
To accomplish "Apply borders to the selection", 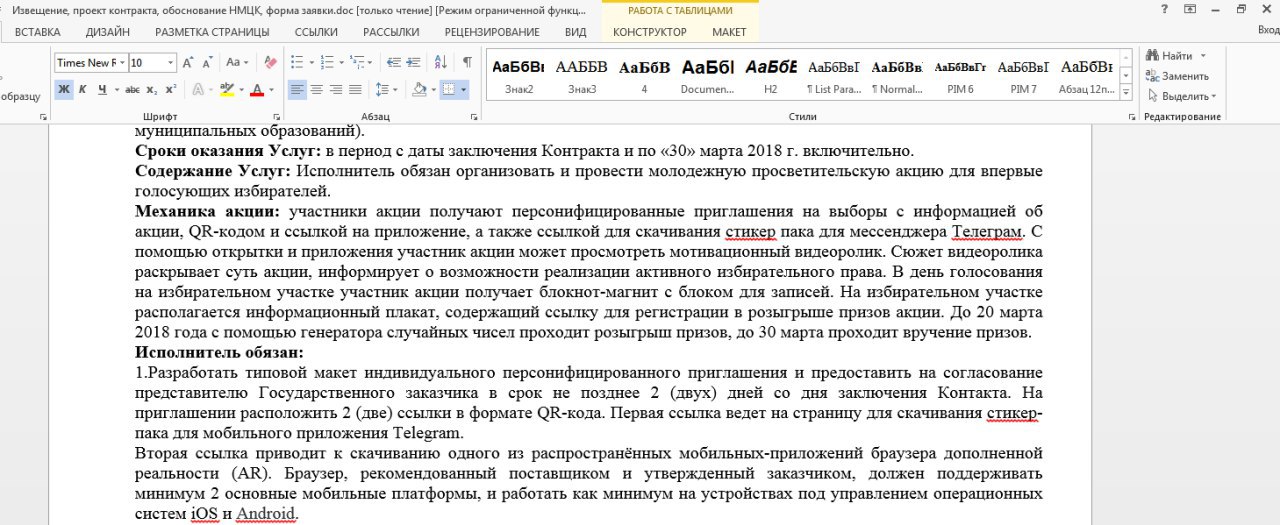I will (x=448, y=90).
